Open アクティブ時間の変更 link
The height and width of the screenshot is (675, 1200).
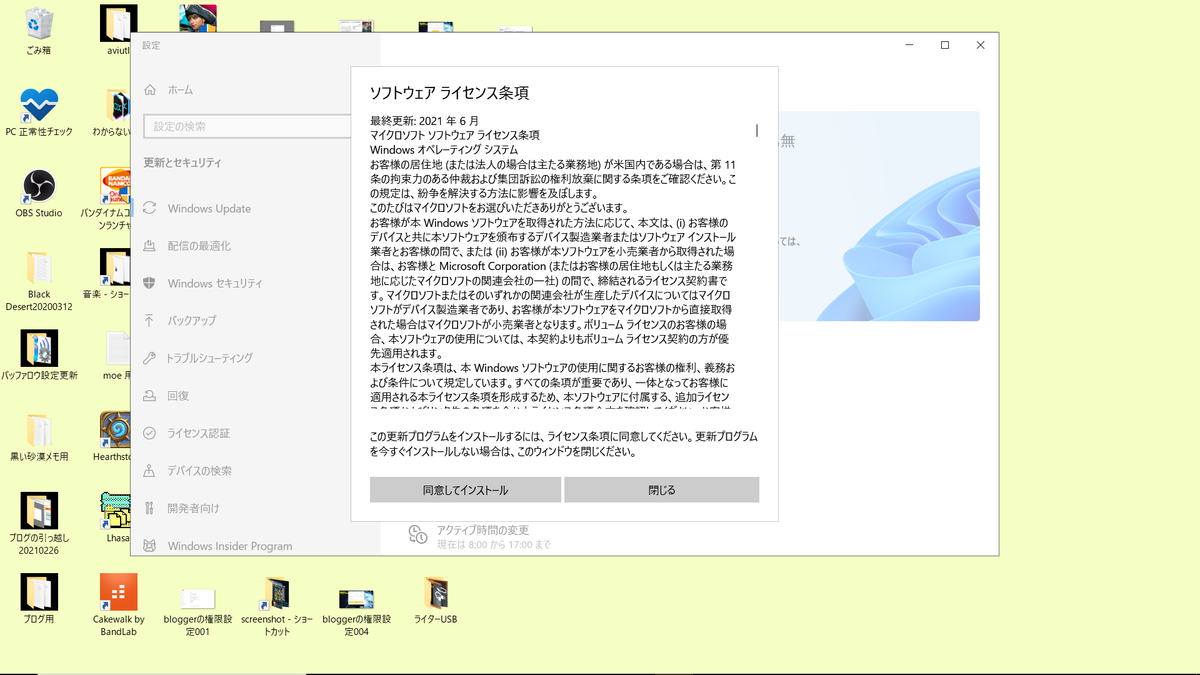(x=483, y=530)
